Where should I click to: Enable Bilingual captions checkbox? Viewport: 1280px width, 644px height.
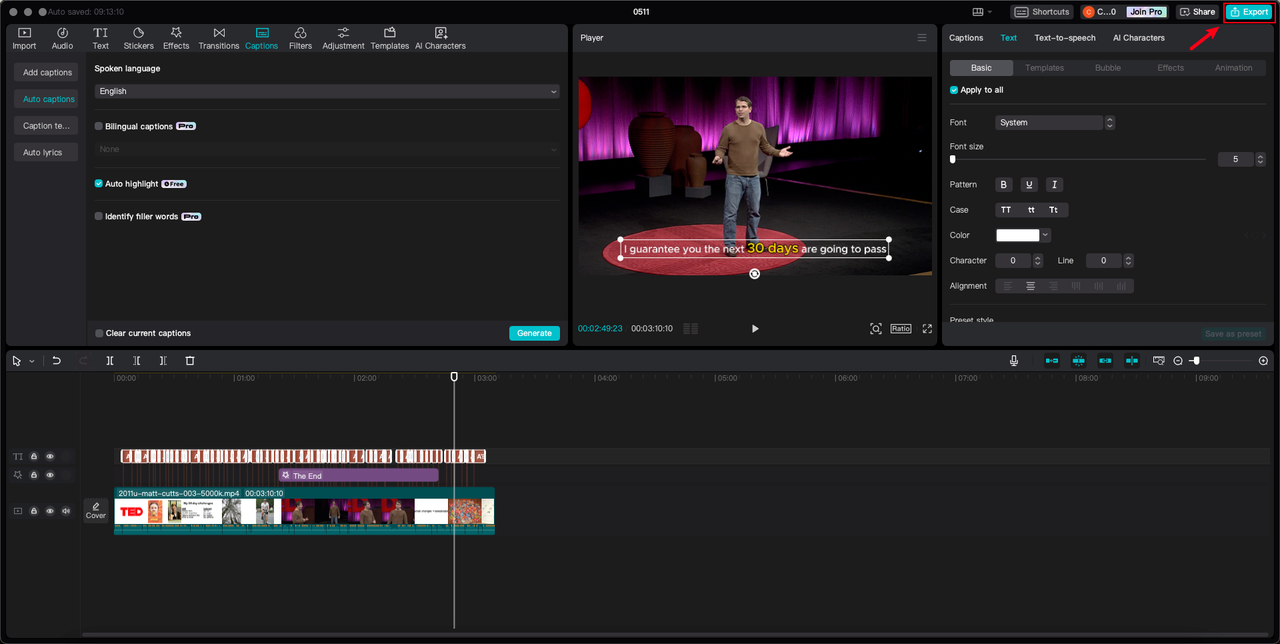click(99, 127)
